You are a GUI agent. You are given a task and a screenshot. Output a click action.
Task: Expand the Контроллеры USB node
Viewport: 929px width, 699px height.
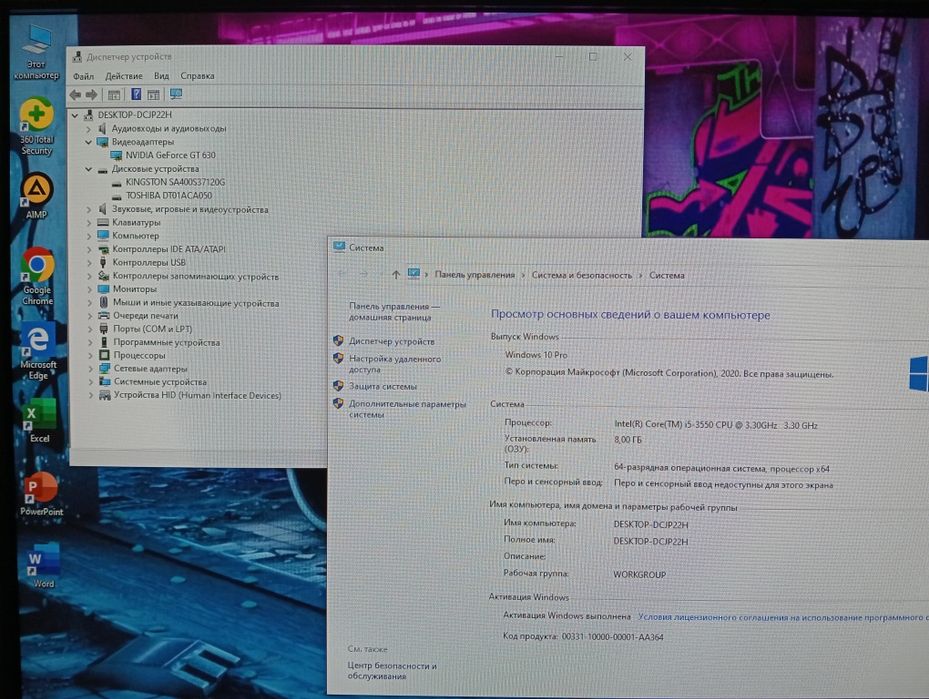coord(89,262)
